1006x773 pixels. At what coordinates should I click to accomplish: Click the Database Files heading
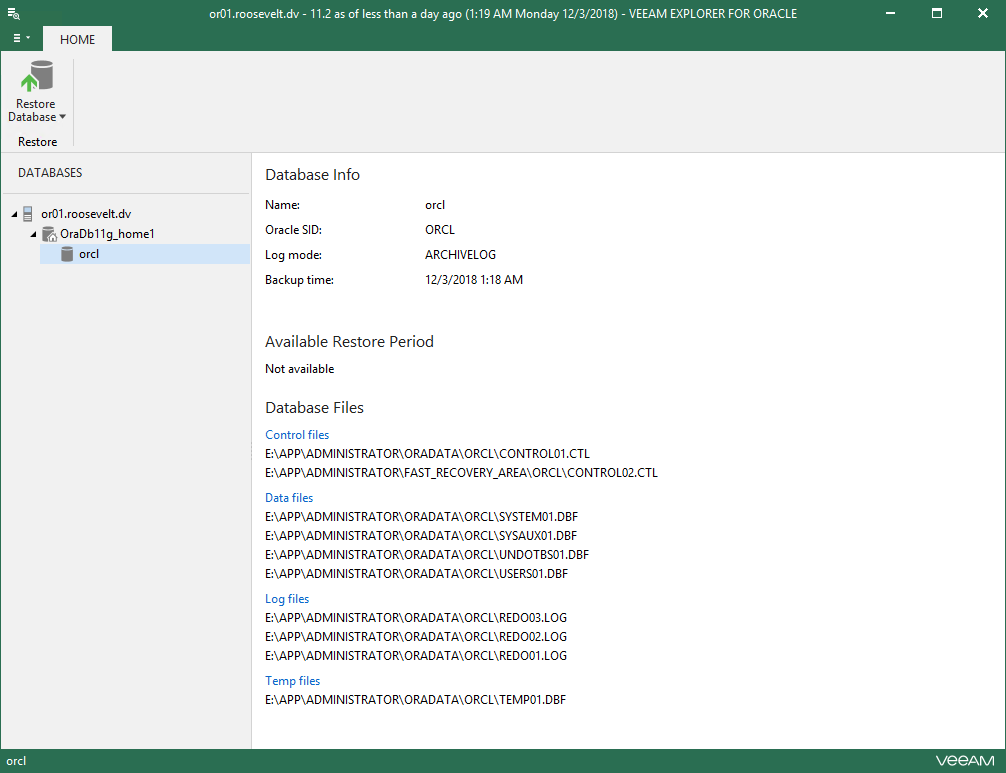[x=314, y=407]
